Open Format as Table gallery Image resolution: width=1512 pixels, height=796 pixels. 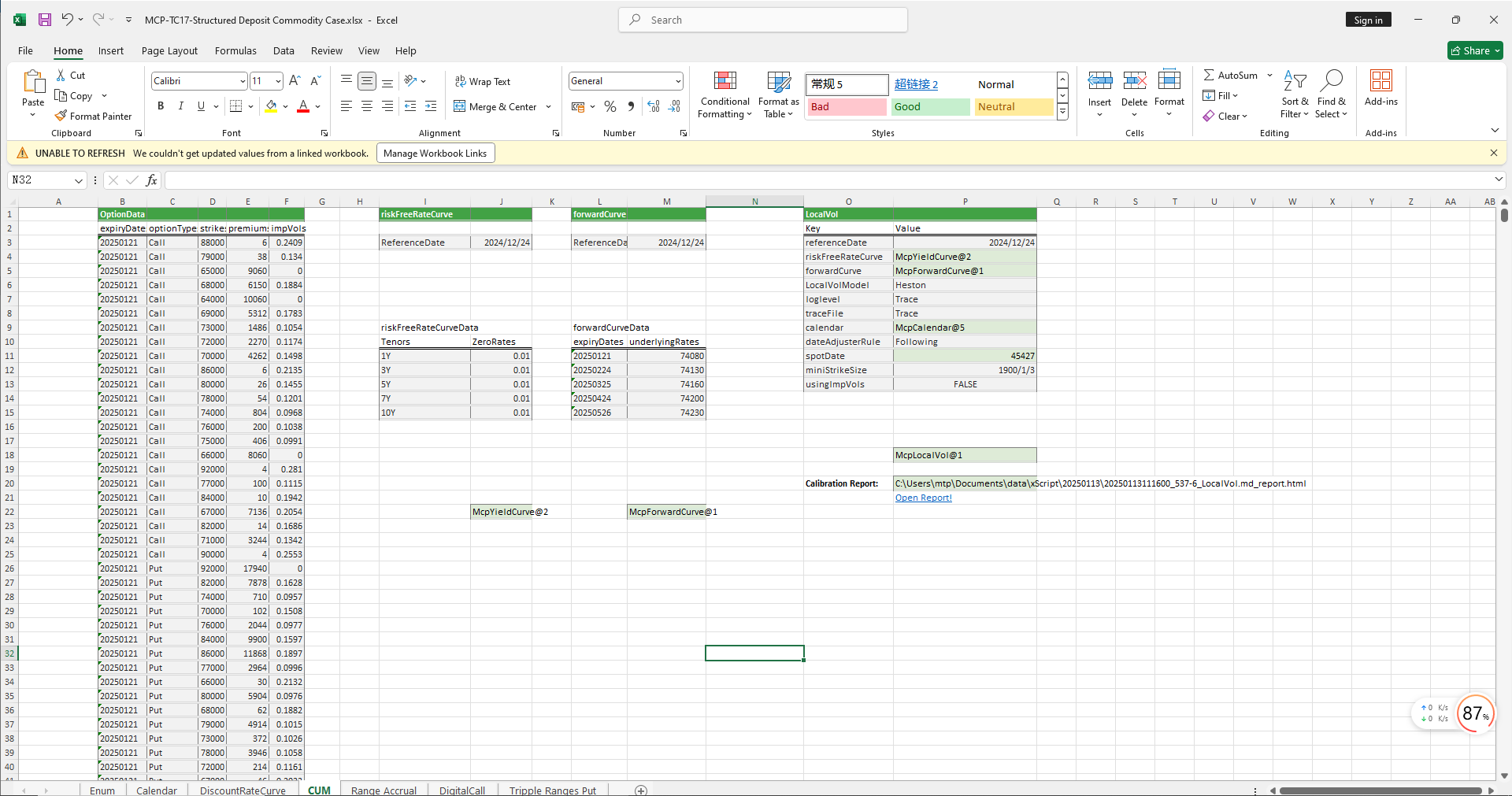(x=779, y=94)
